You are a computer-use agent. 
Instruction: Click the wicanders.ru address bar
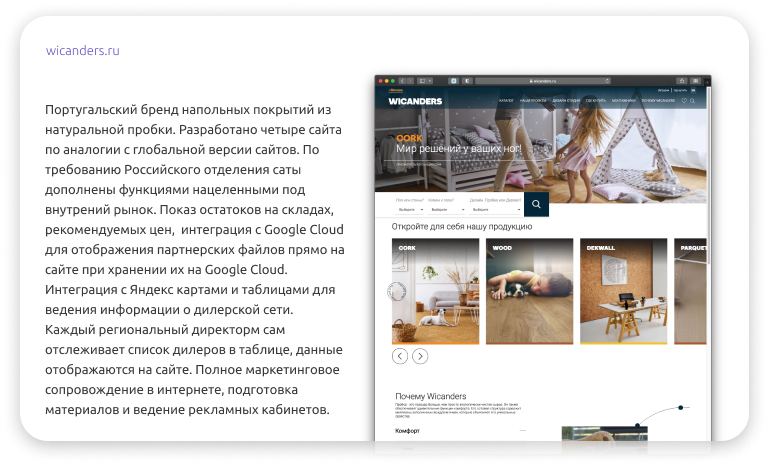point(542,81)
